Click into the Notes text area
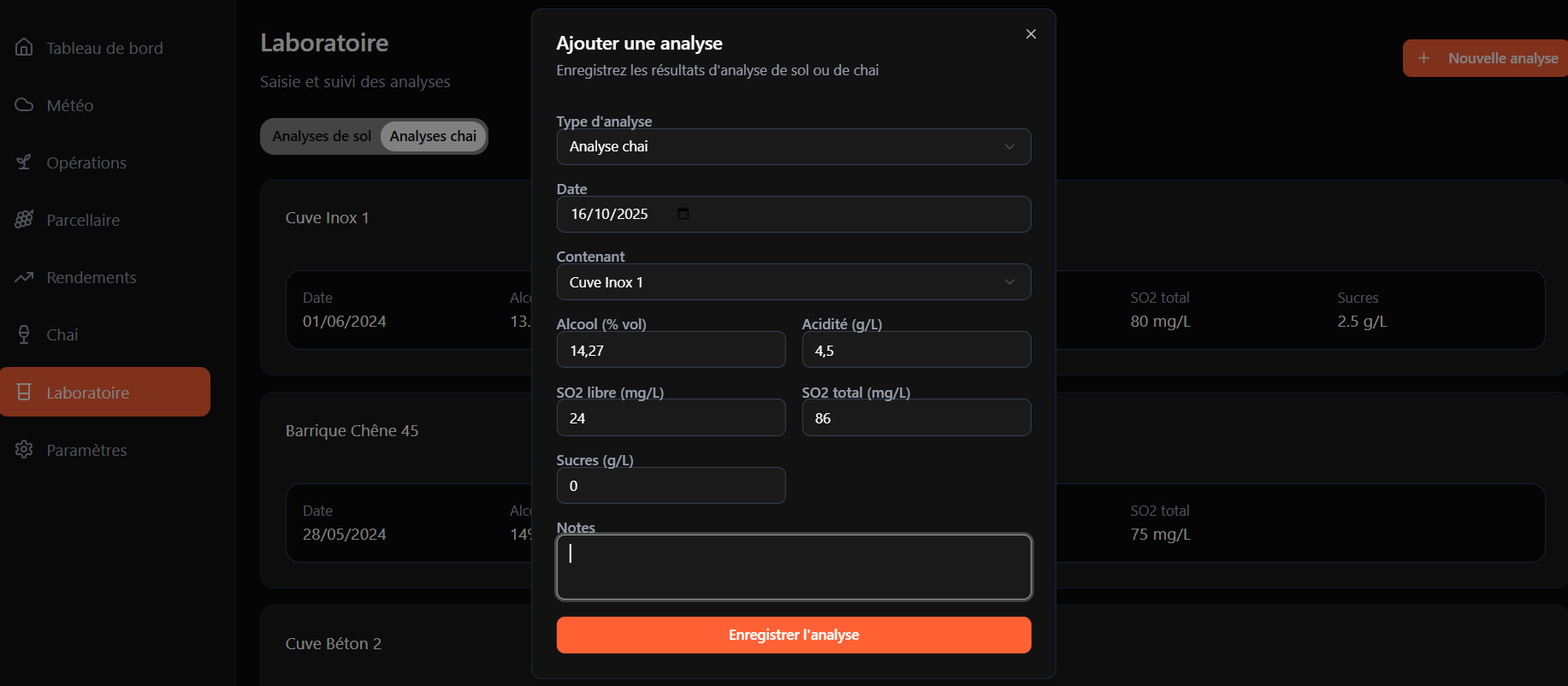 [793, 566]
